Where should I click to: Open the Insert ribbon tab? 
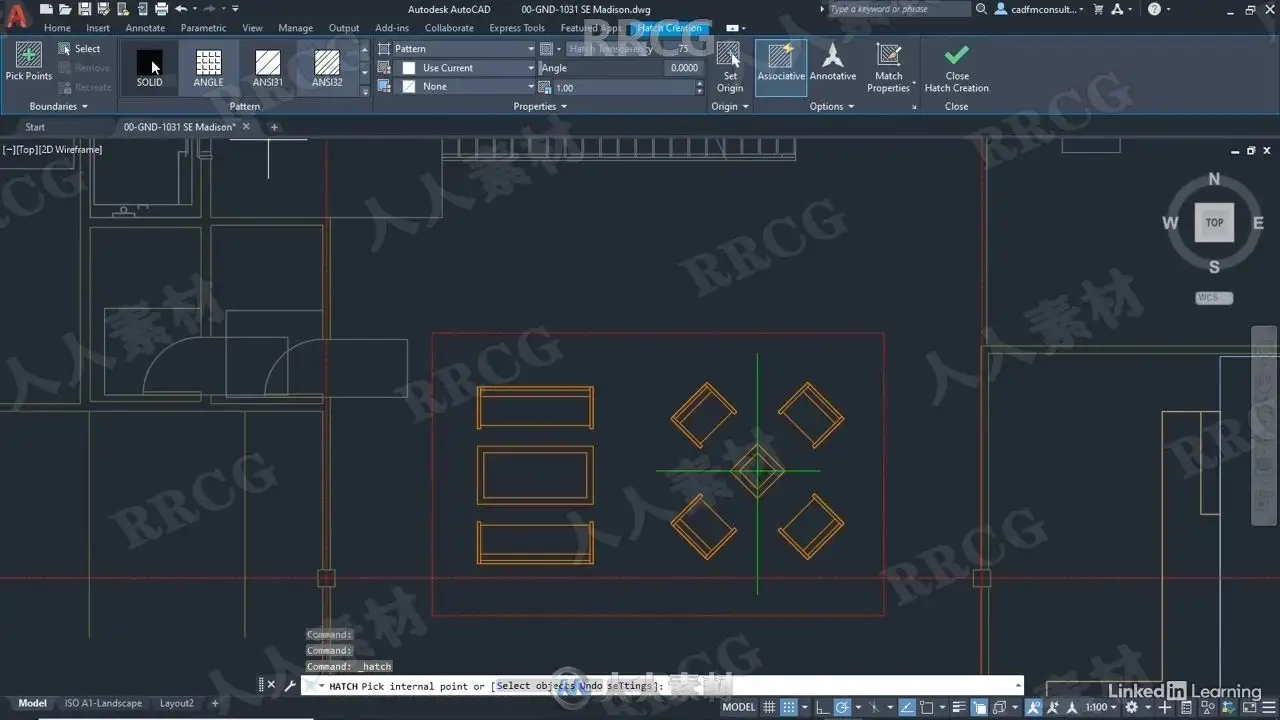click(x=98, y=28)
